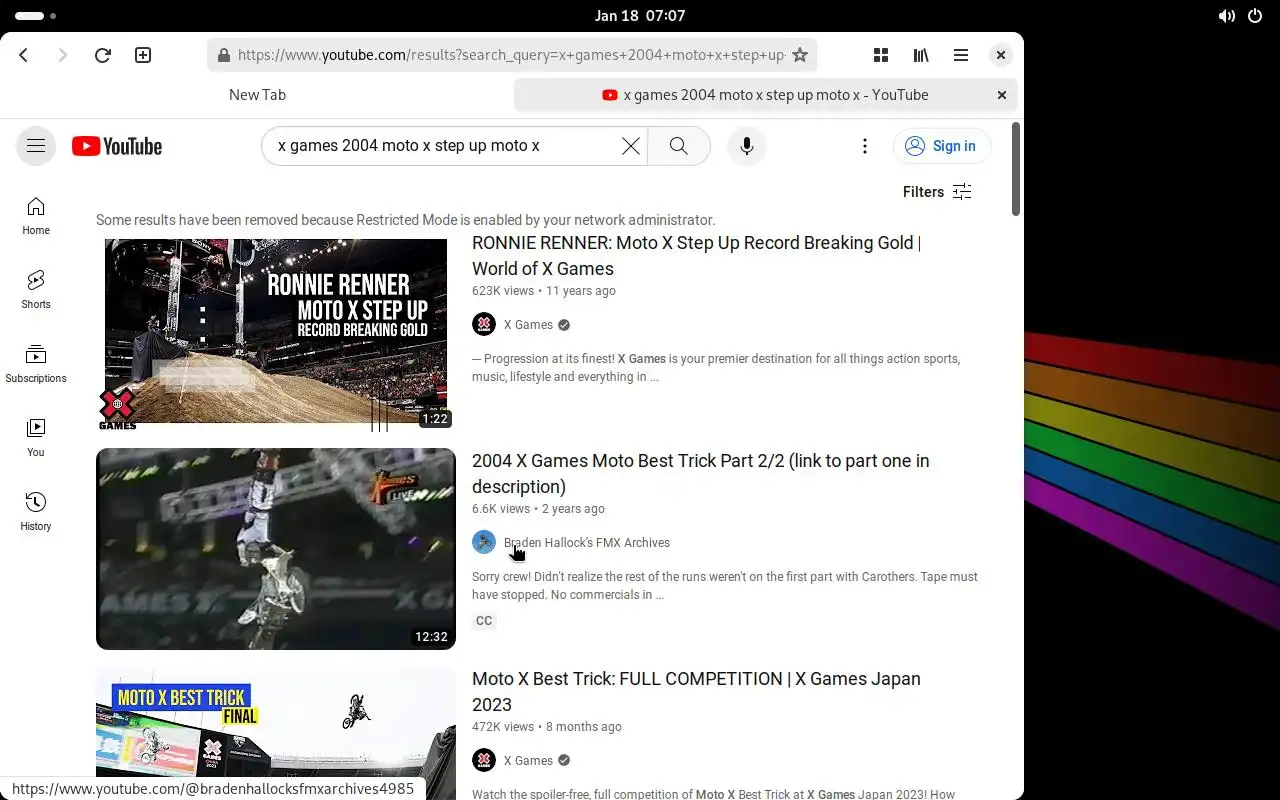Open the tab overview grid icon
Viewport: 1280px width, 800px height.
pos(881,55)
